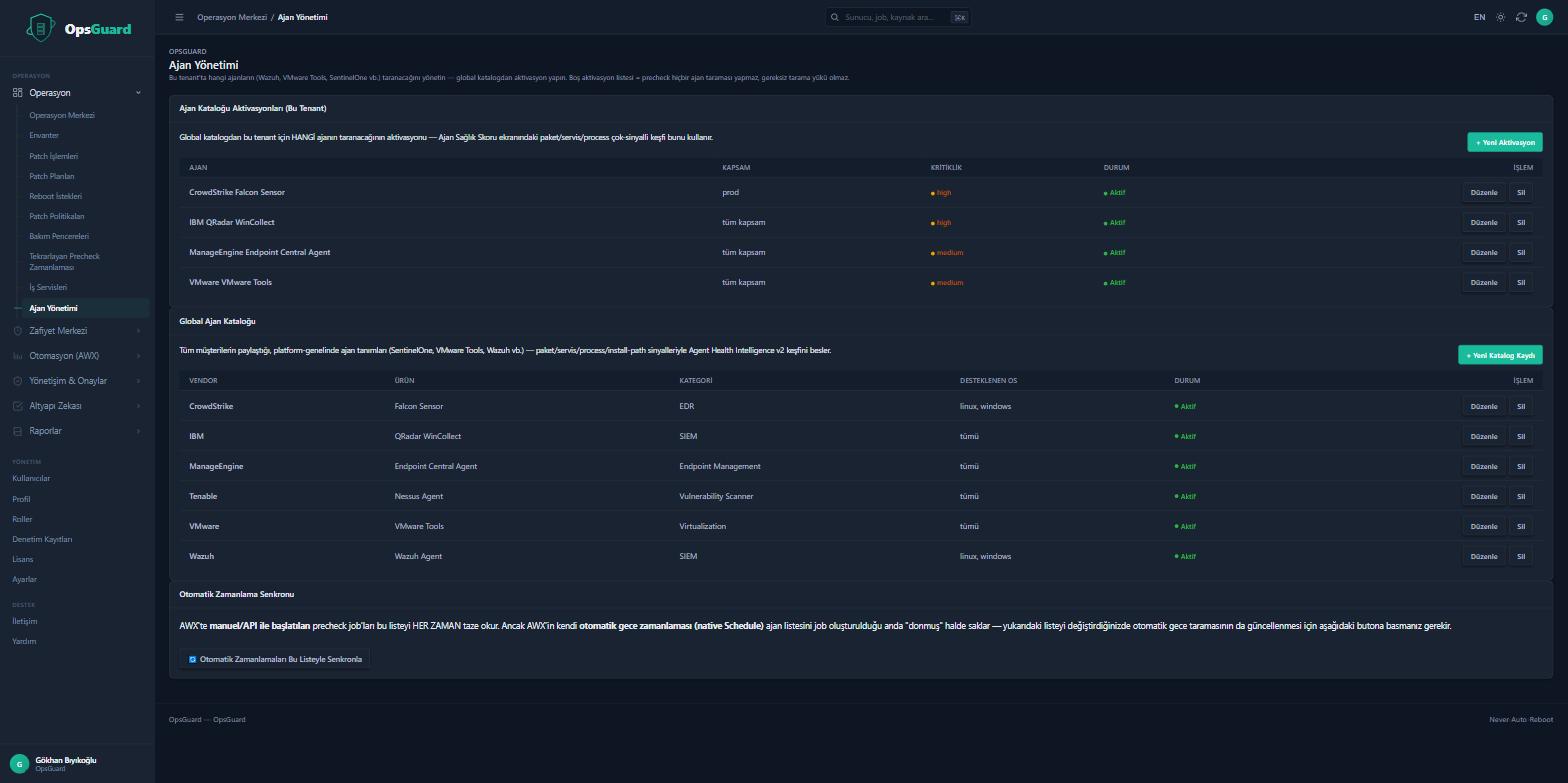Screen dimensions: 1568x783
Task: Expand Zafiyet Merkezi chevron
Action: 138,331
